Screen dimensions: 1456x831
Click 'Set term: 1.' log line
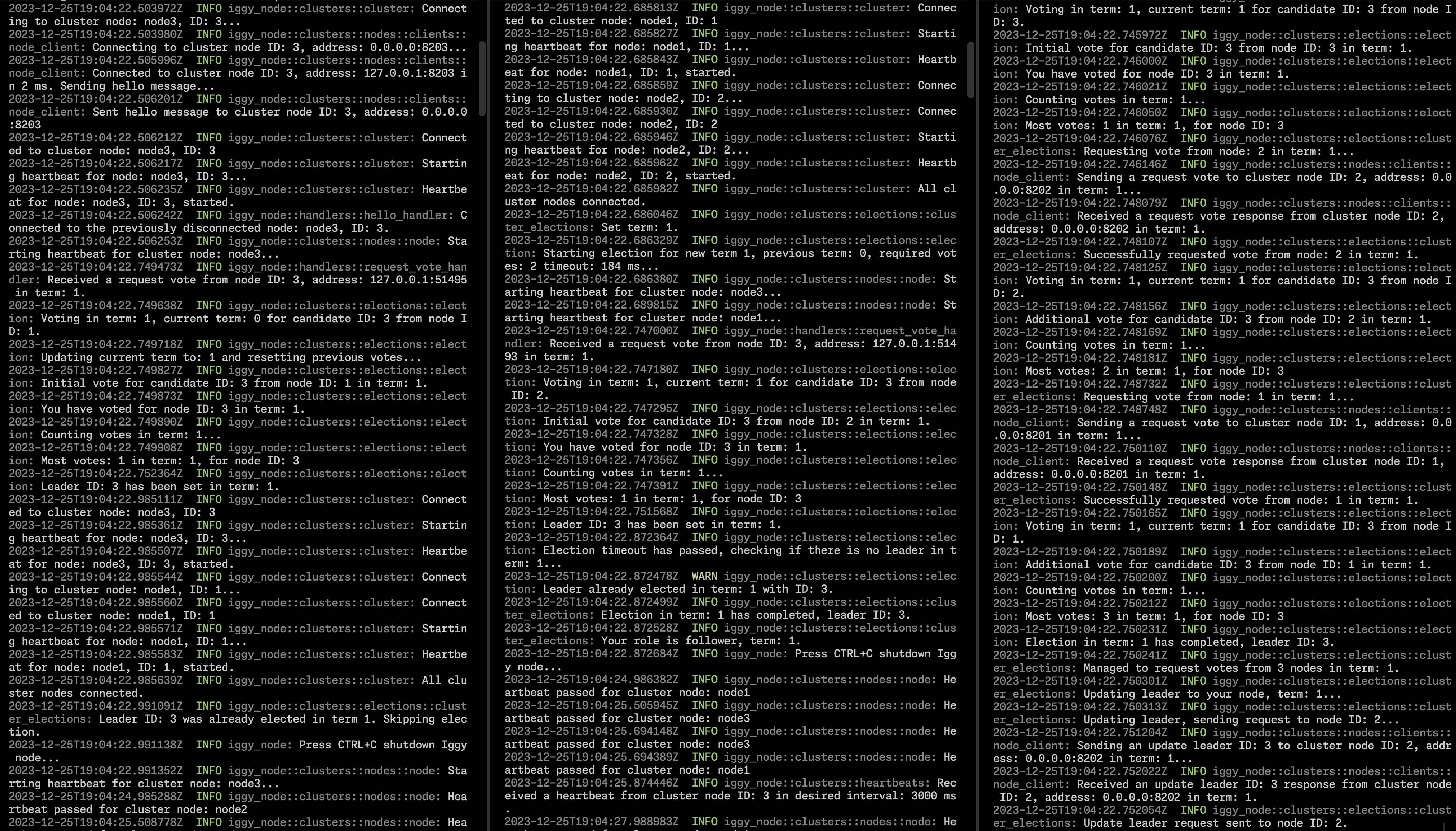tap(640, 227)
